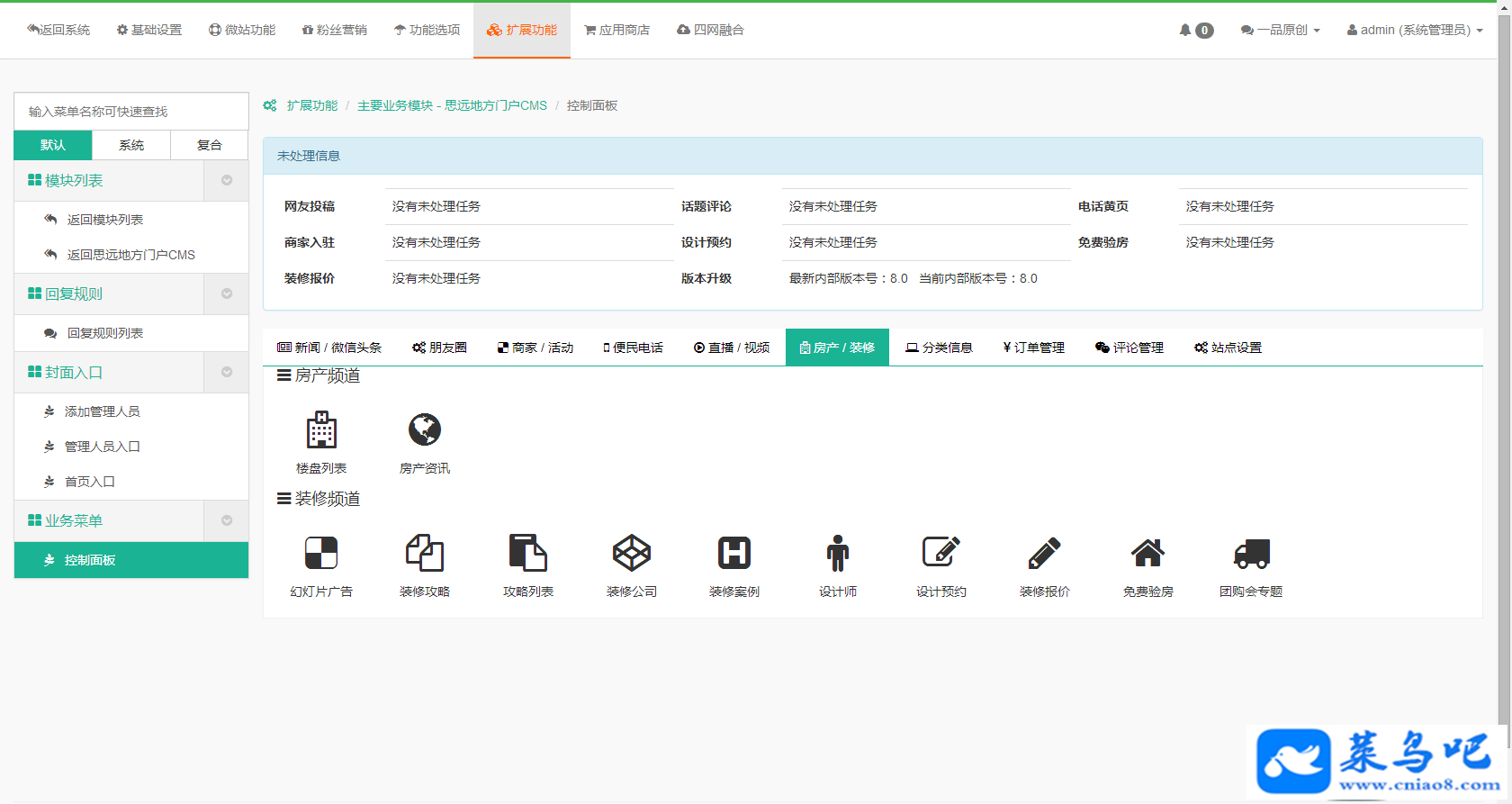Click 返回思远地方门户CMS sidebar link

coord(131,255)
